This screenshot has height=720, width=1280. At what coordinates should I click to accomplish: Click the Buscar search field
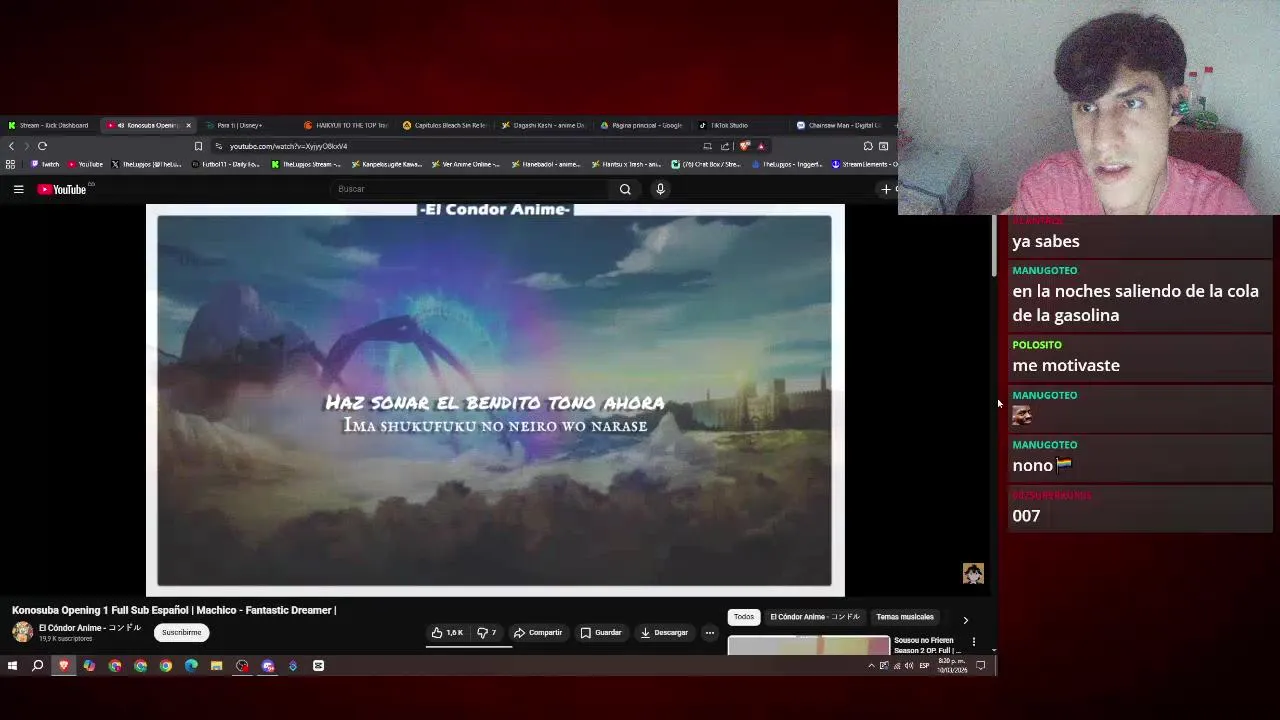click(x=470, y=189)
